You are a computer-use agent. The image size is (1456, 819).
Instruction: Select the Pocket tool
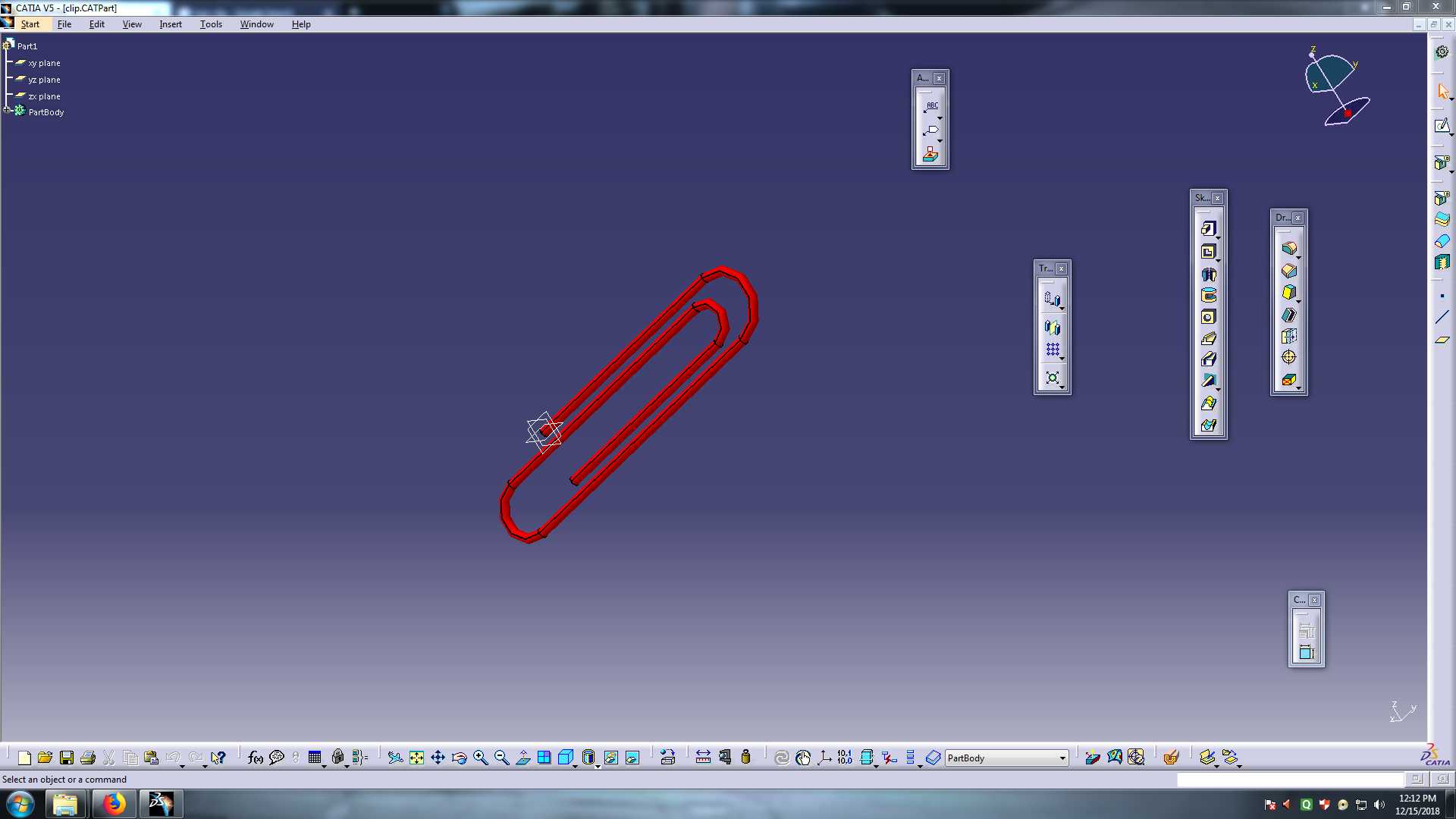coord(1208,252)
